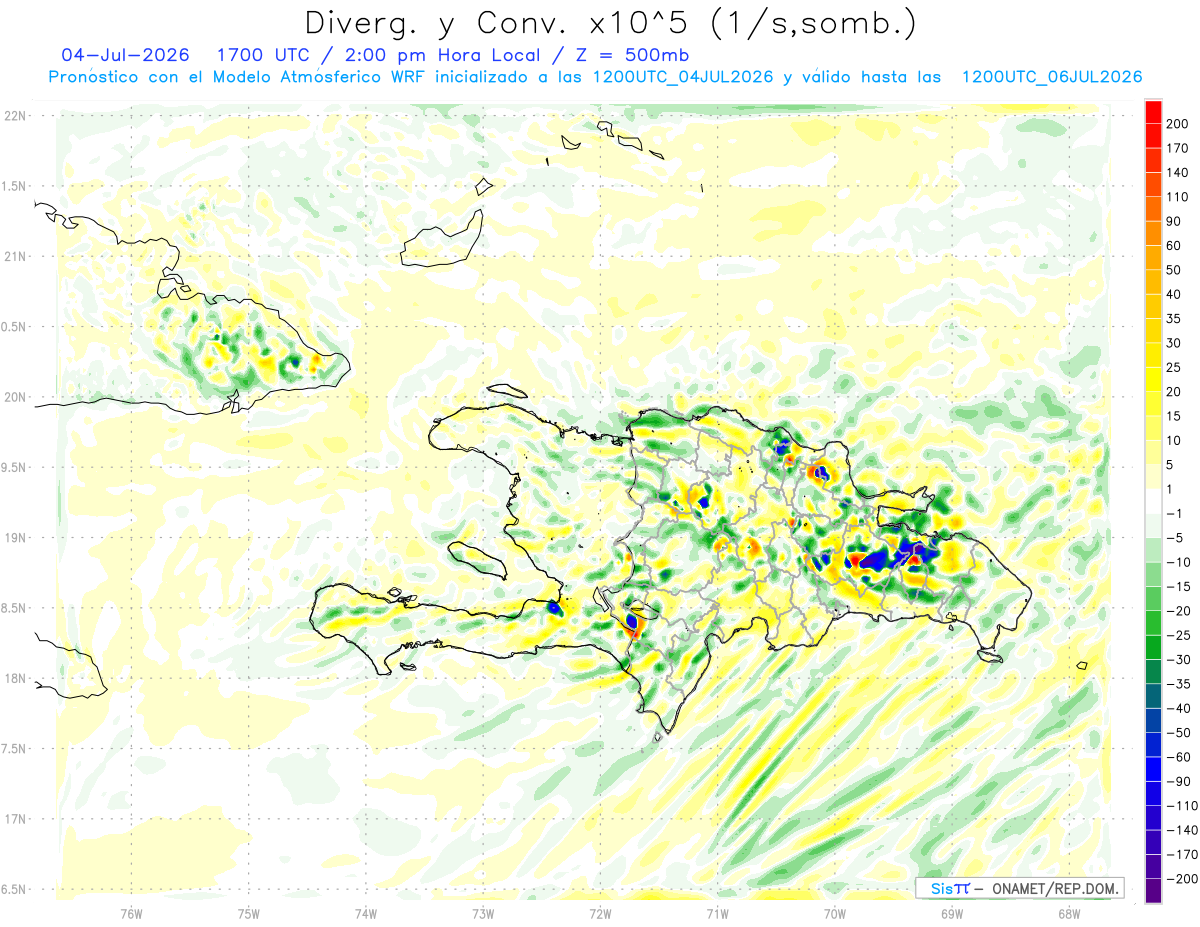Select the "Z = 500mb" level label
The height and width of the screenshot is (927, 1200).
[x=631, y=54]
